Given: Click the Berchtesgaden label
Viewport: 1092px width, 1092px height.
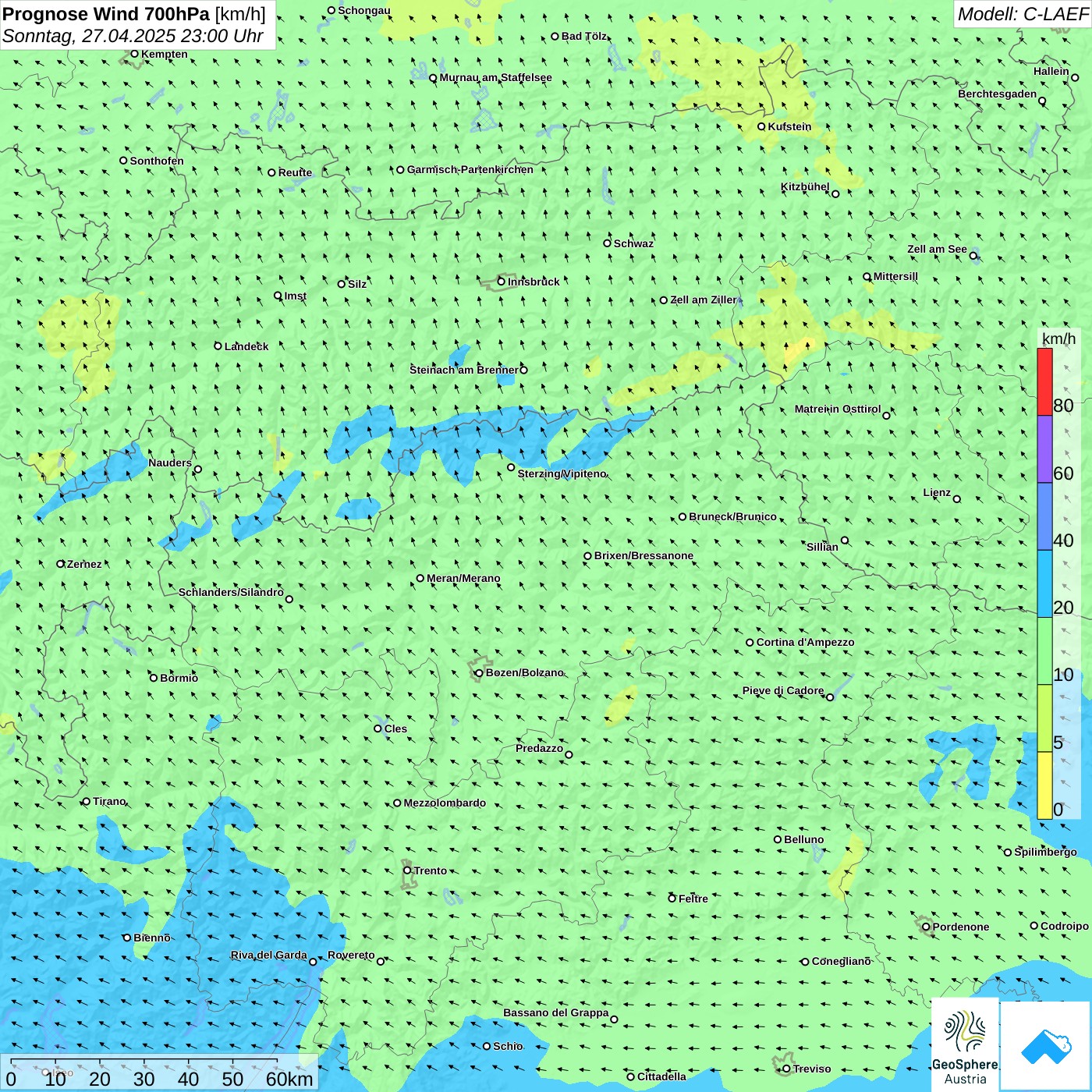Looking at the screenshot, I should click(997, 94).
